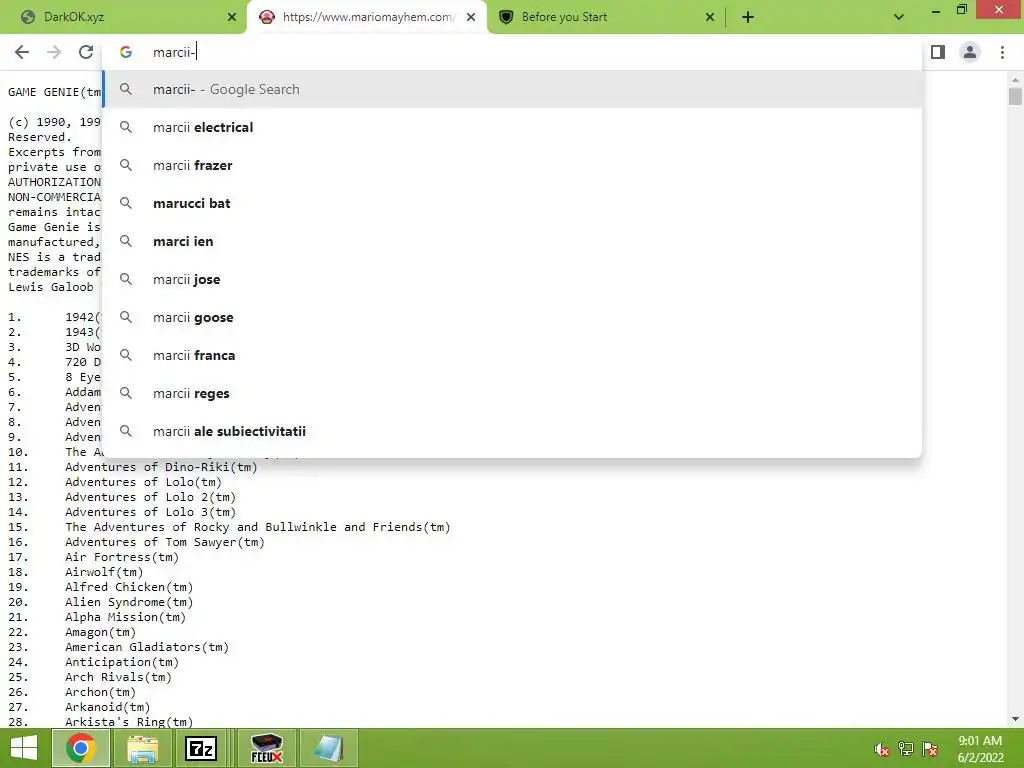Screen dimensions: 1024x768
Task: Click the network tray icon
Action: click(906, 749)
